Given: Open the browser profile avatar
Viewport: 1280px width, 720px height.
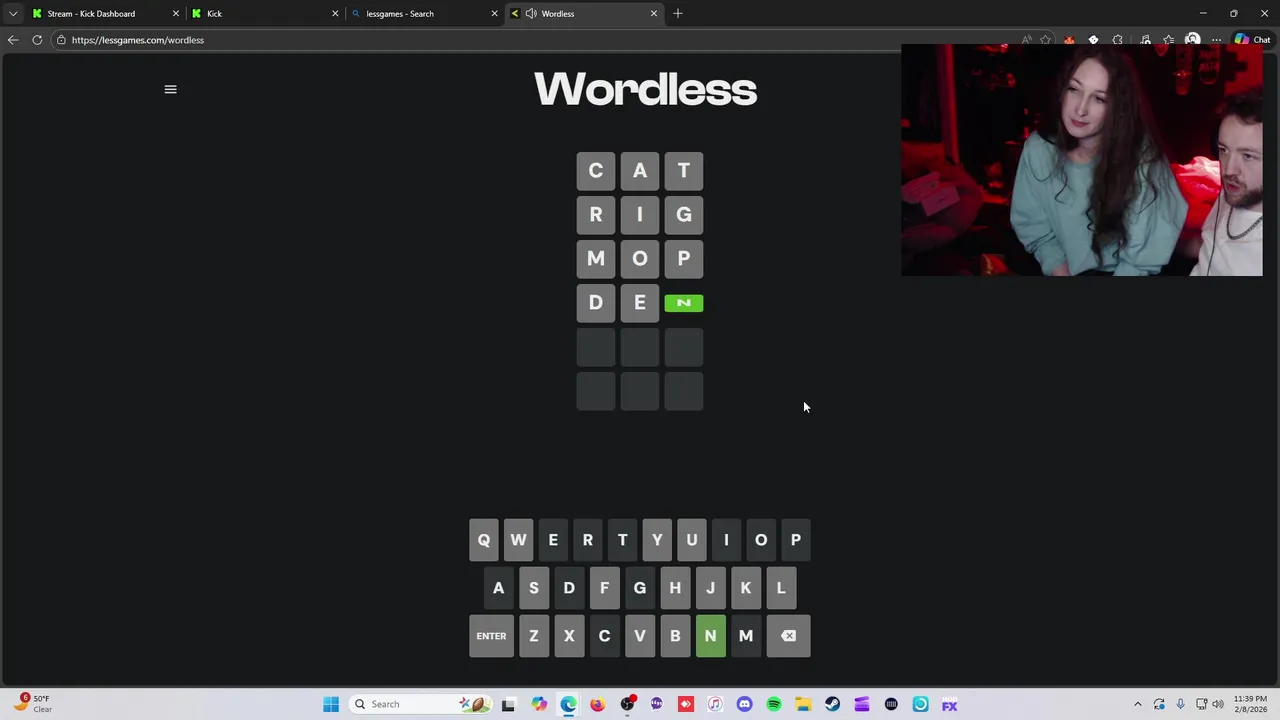Looking at the screenshot, I should 1192,40.
